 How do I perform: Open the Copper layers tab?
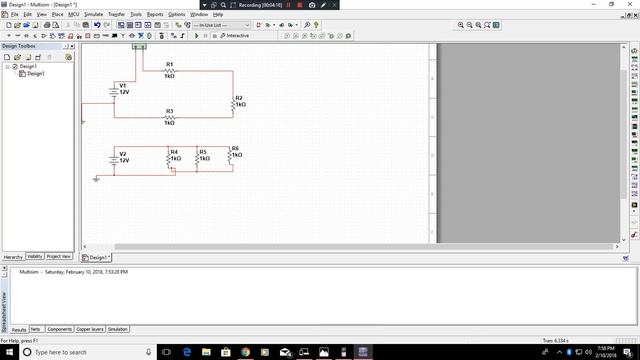(90, 329)
